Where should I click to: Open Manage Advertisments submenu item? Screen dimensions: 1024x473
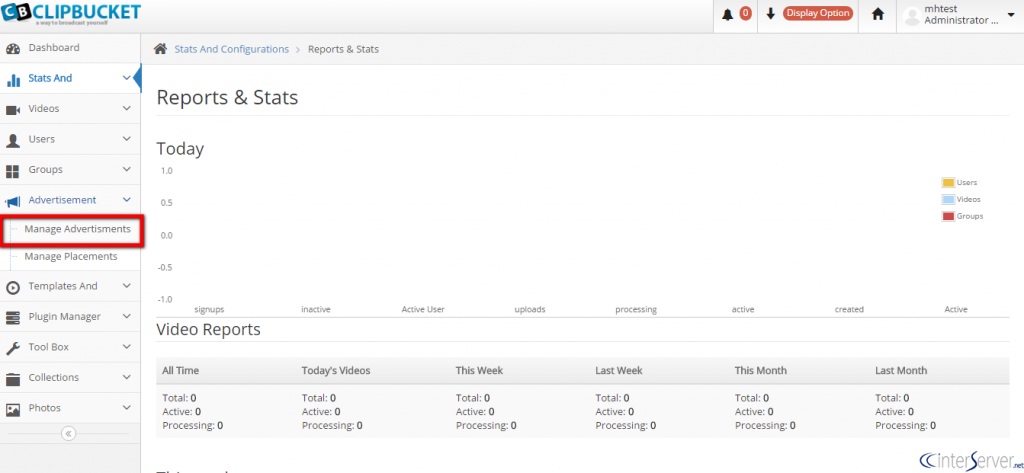point(77,229)
